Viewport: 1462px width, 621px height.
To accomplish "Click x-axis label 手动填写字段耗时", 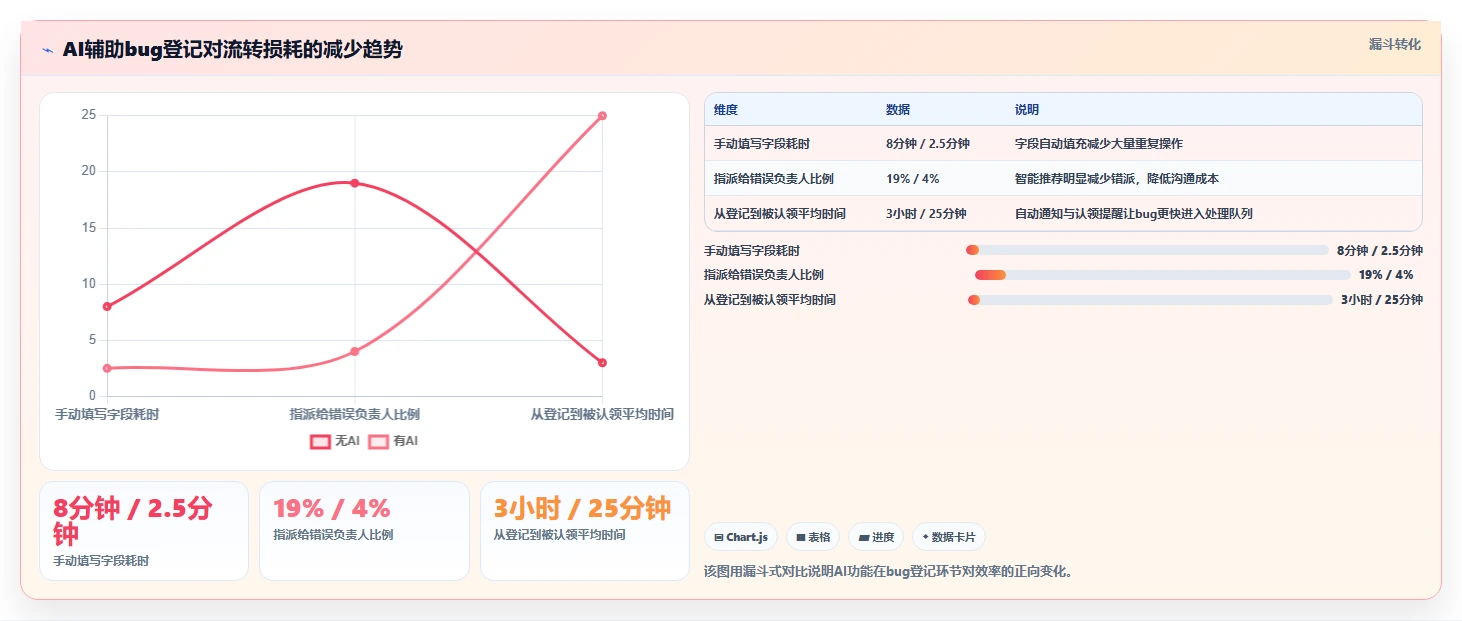I will tap(107, 414).
